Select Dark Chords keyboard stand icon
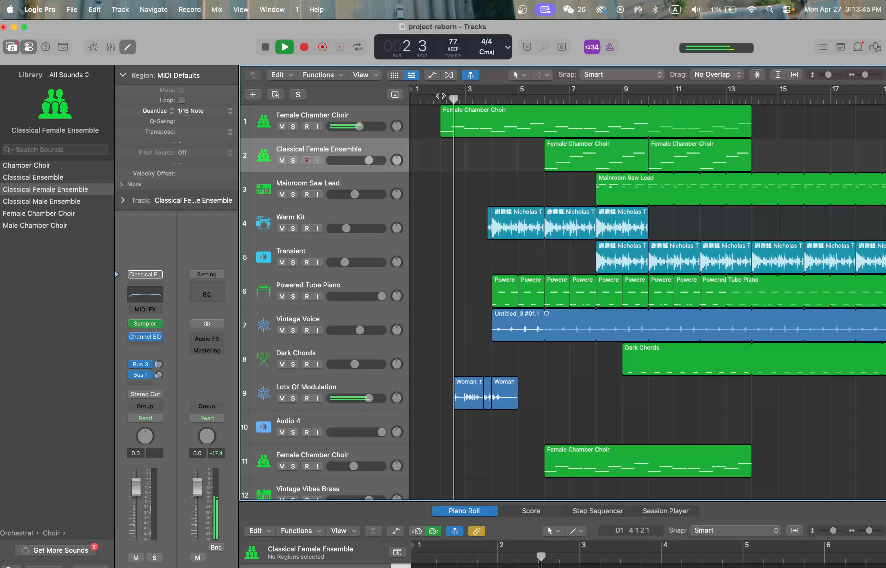886x568 pixels. [x=264, y=359]
